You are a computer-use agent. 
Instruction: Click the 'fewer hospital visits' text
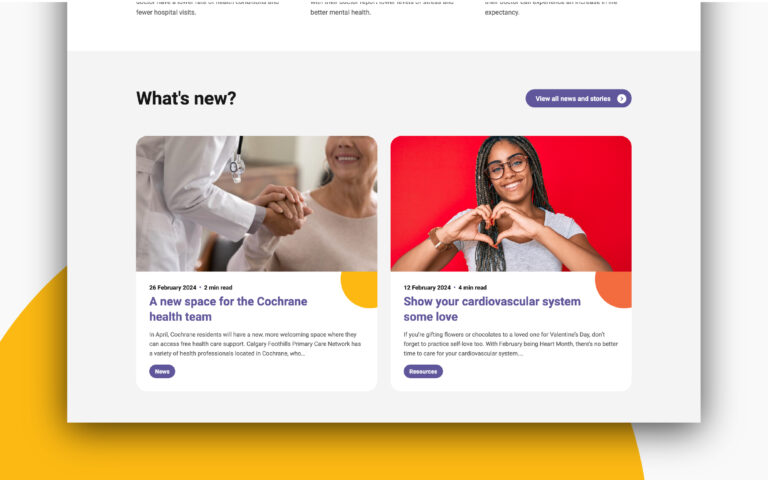tap(166, 12)
